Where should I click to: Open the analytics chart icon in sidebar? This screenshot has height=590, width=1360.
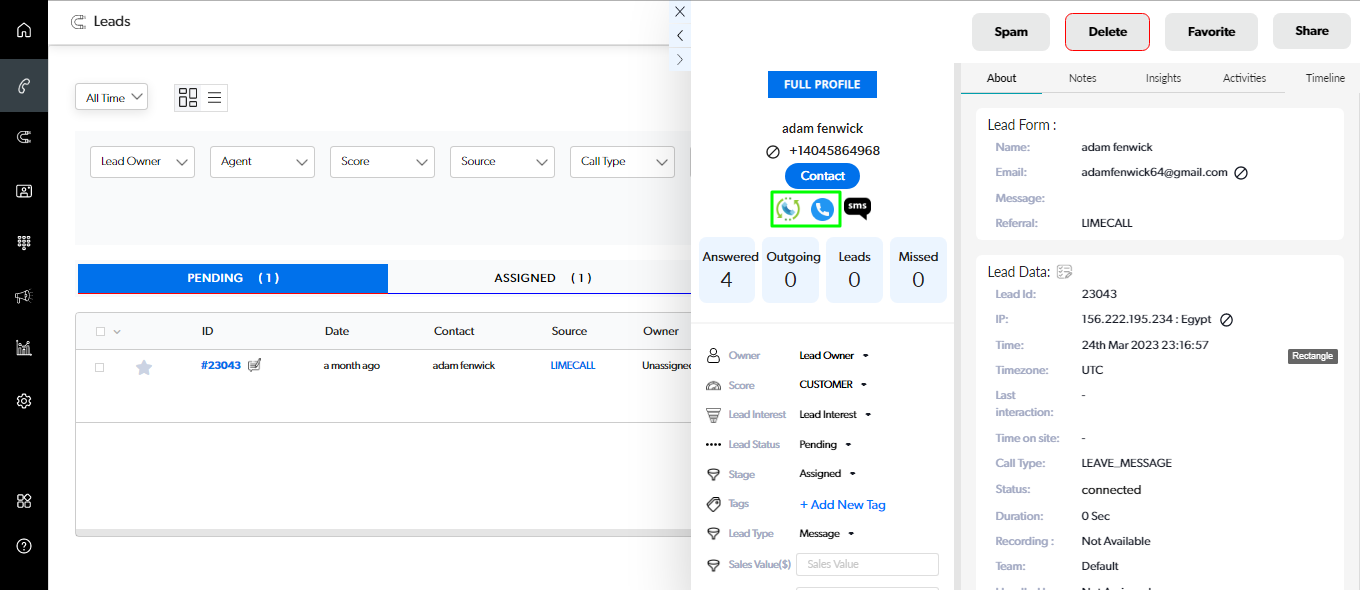pyautogui.click(x=24, y=348)
